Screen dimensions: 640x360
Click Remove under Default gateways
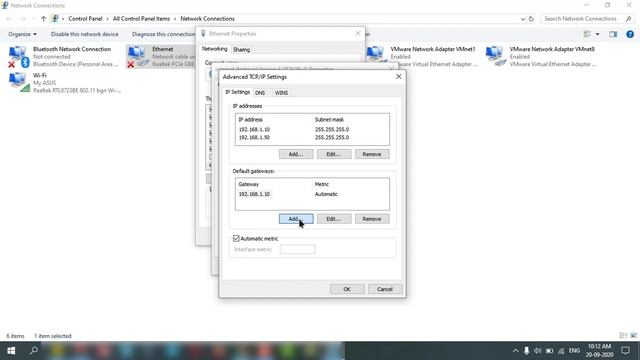(372, 219)
